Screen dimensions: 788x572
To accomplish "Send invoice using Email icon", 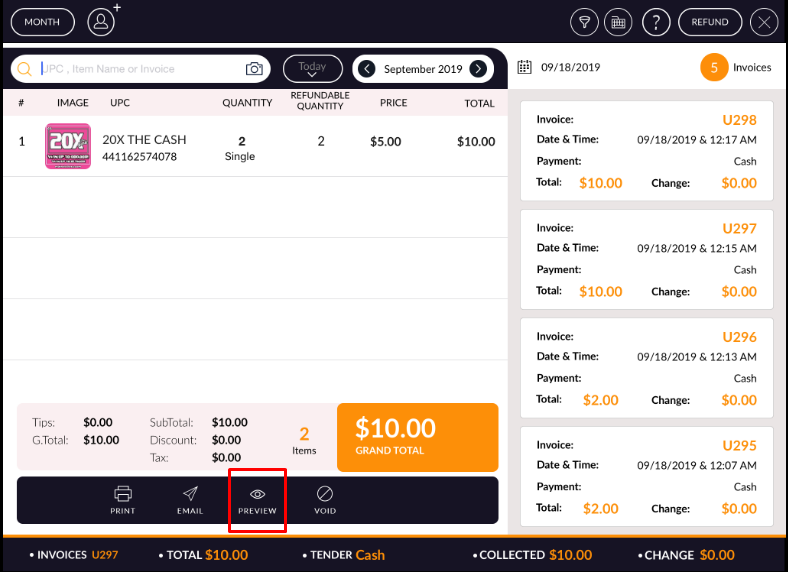I will [x=190, y=498].
